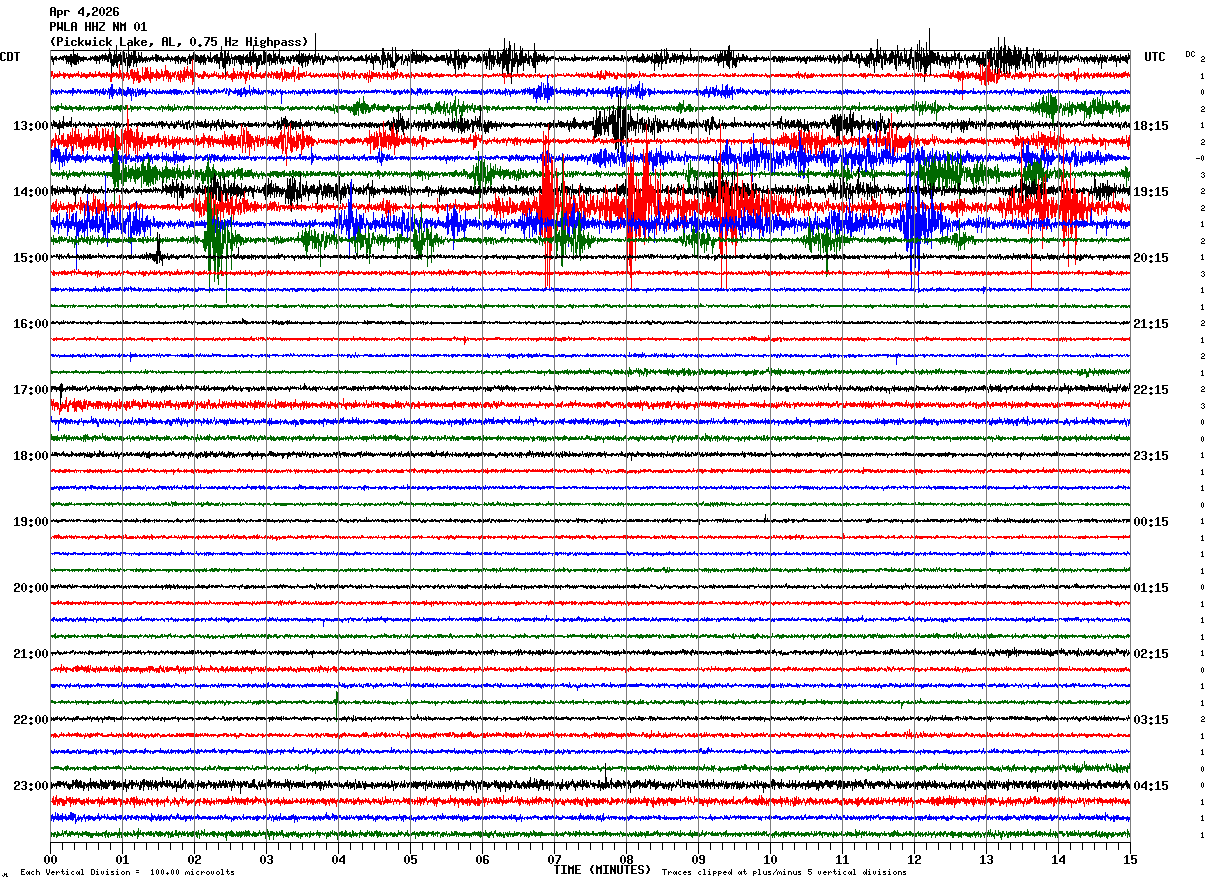Select the 22:00 CDT row label

(31, 720)
